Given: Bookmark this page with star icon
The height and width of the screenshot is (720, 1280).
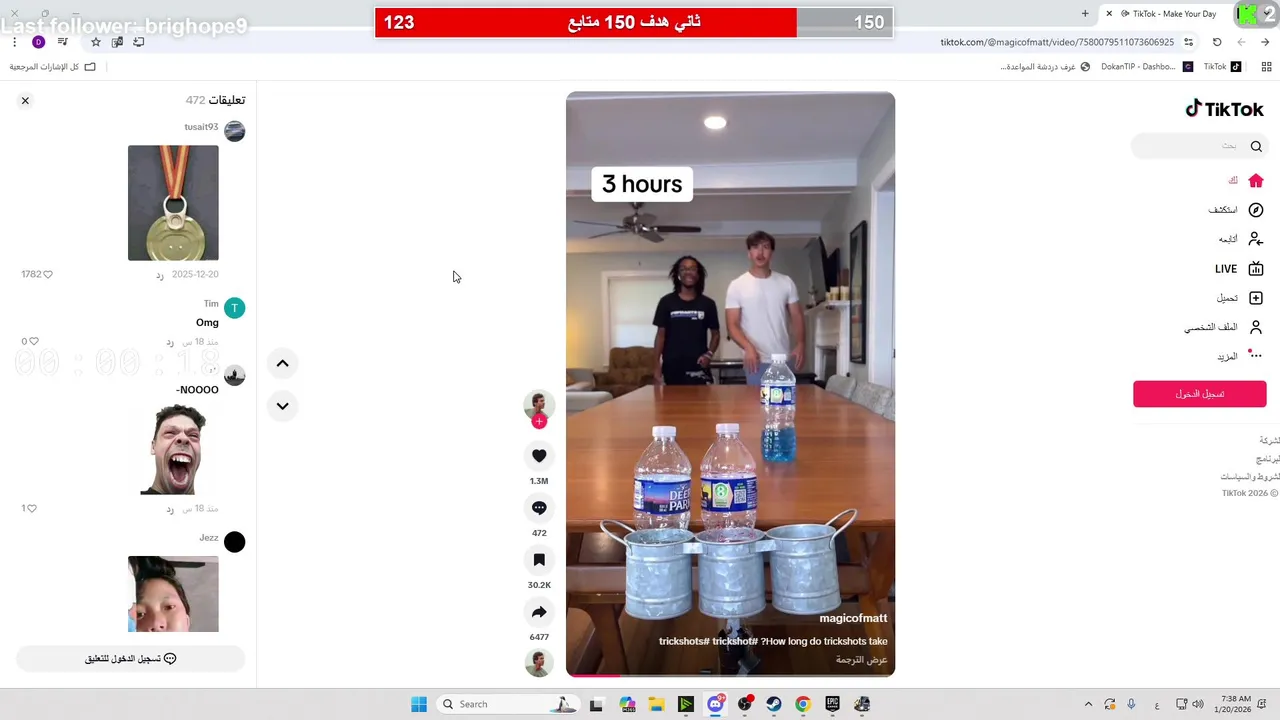Looking at the screenshot, I should [96, 42].
